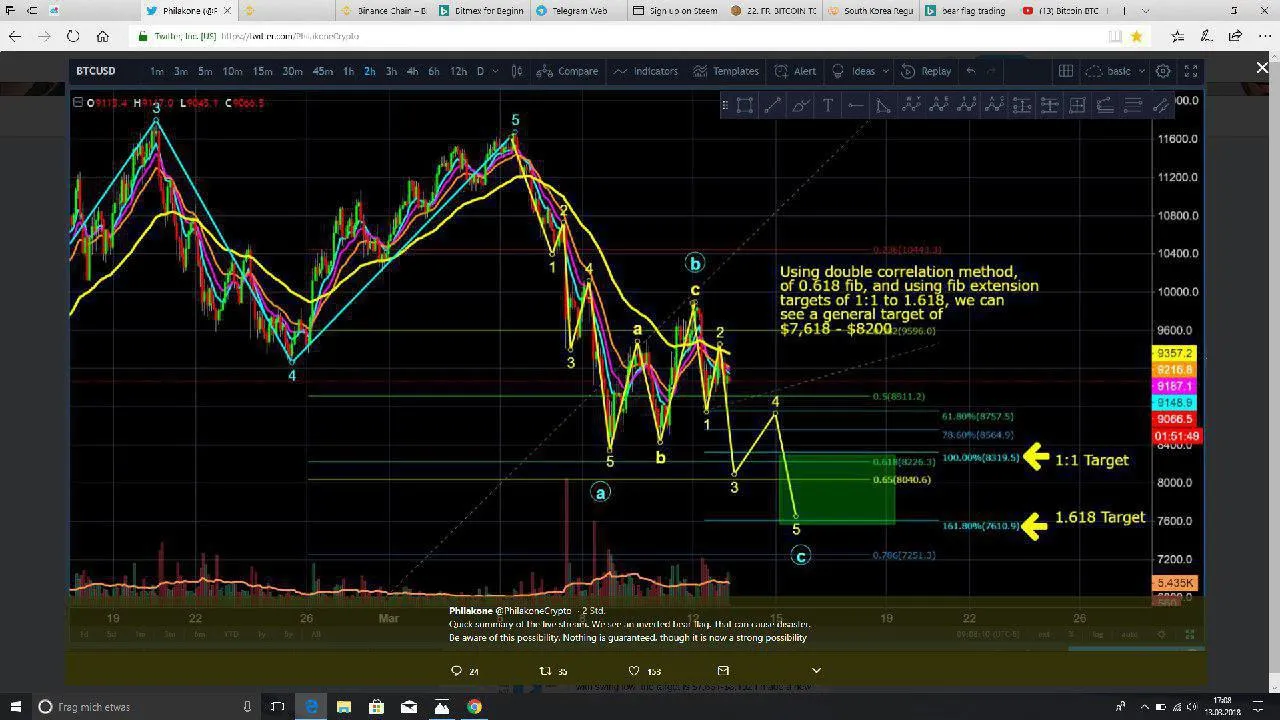Send tweet via direct message envelope
Image resolution: width=1280 pixels, height=720 pixels.
tap(723, 671)
